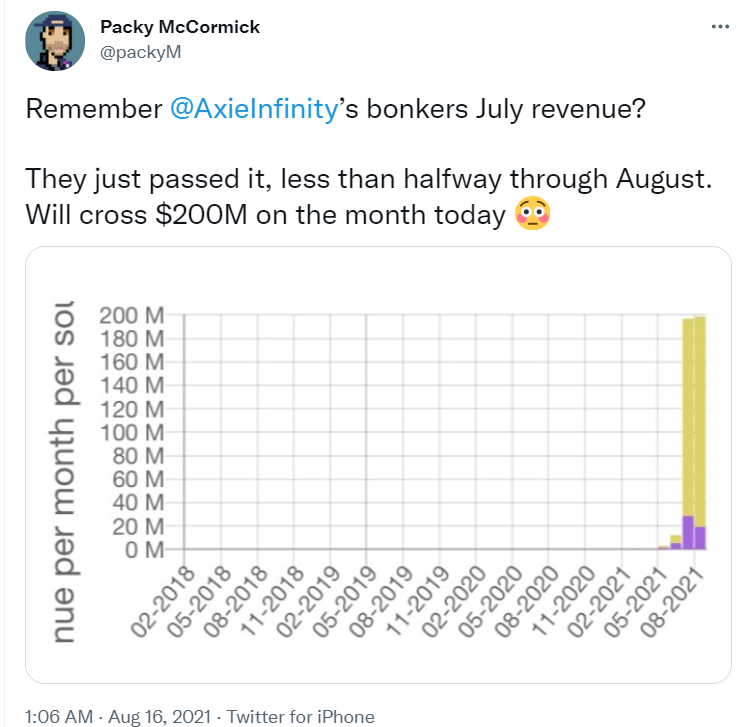Click the @packyM handle
Viewport: 749px width, 727px height.
(140, 52)
